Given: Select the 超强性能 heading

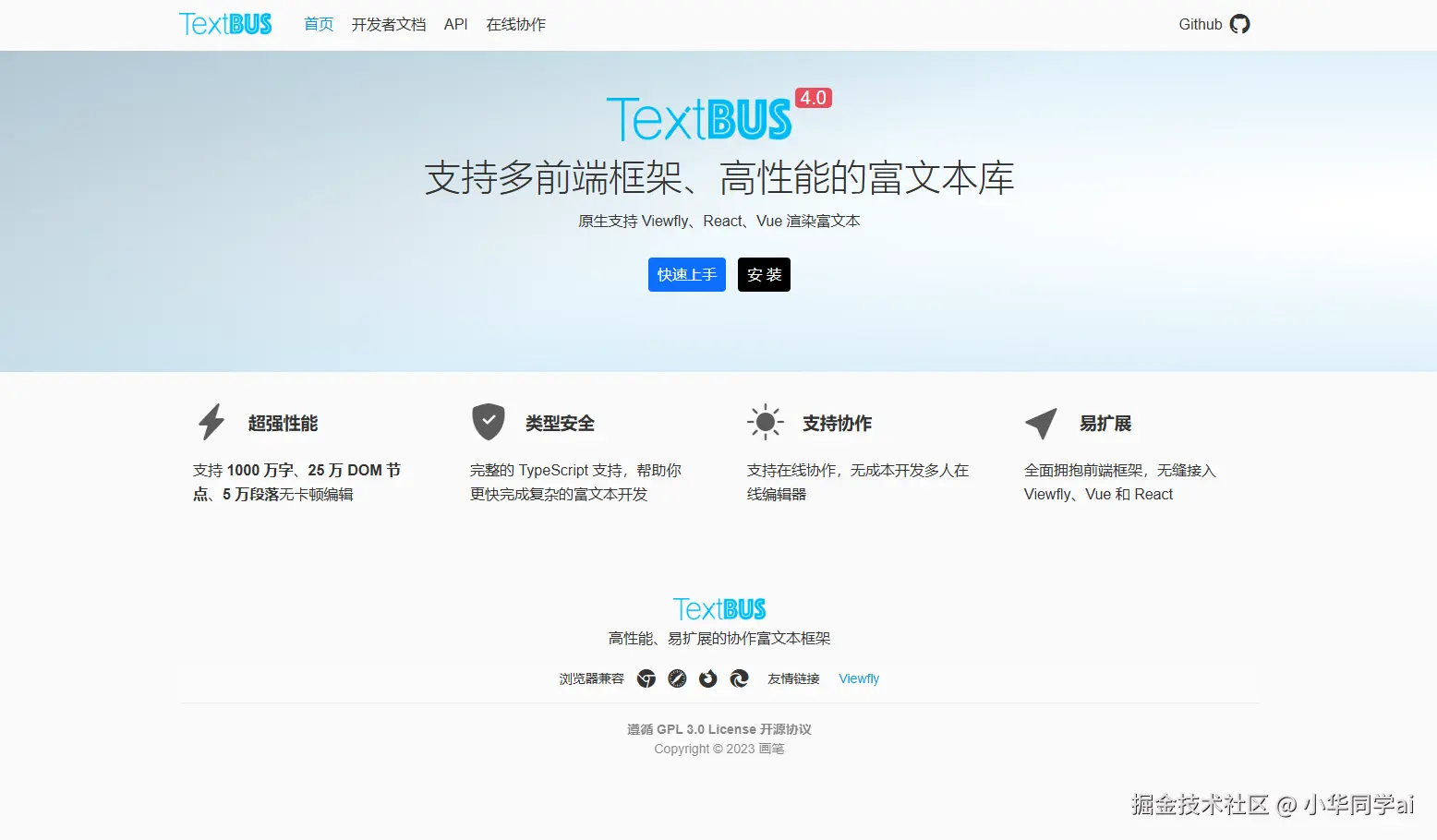Looking at the screenshot, I should [283, 423].
